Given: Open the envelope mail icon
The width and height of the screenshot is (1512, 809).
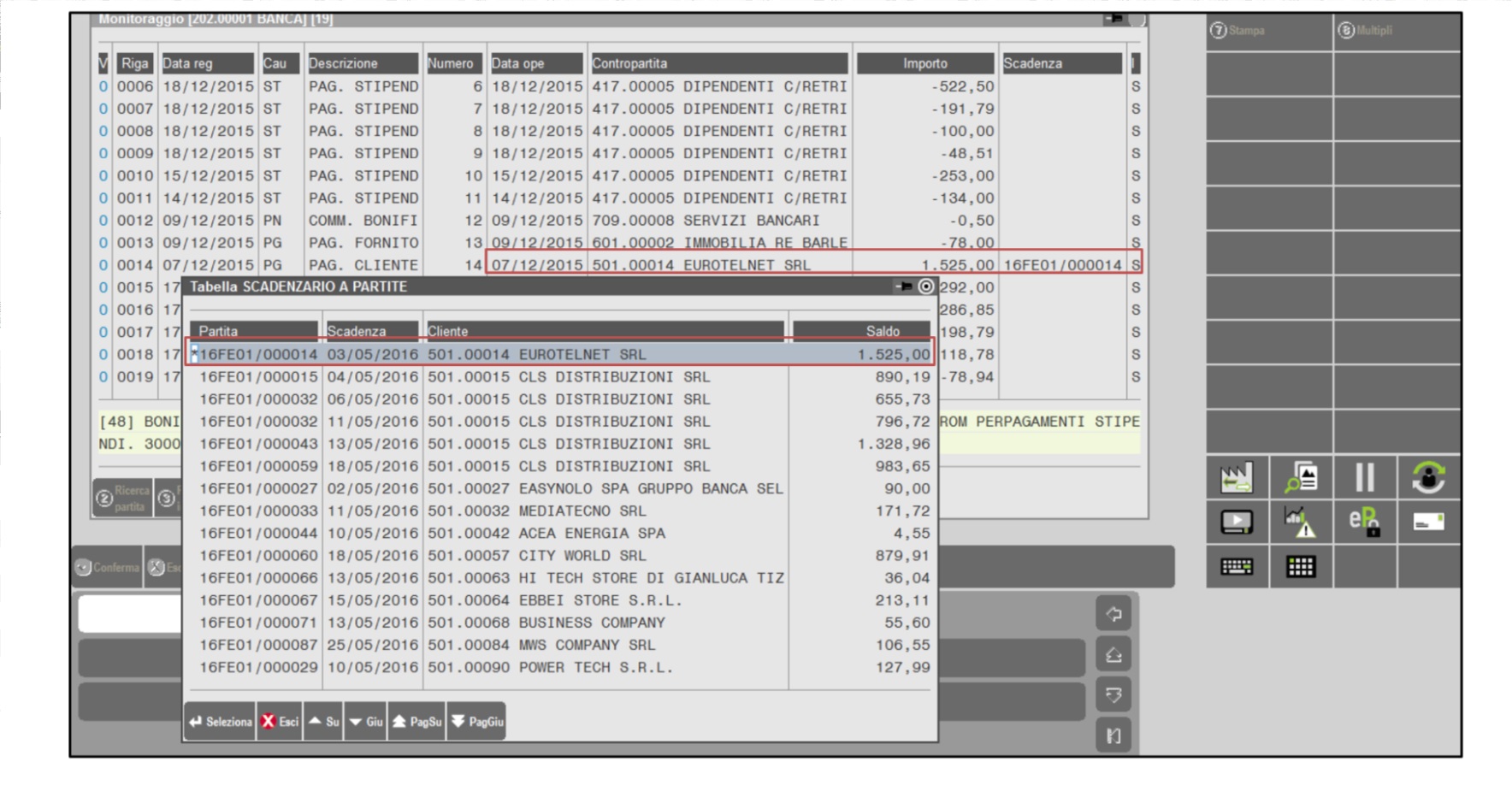Looking at the screenshot, I should tap(1428, 522).
